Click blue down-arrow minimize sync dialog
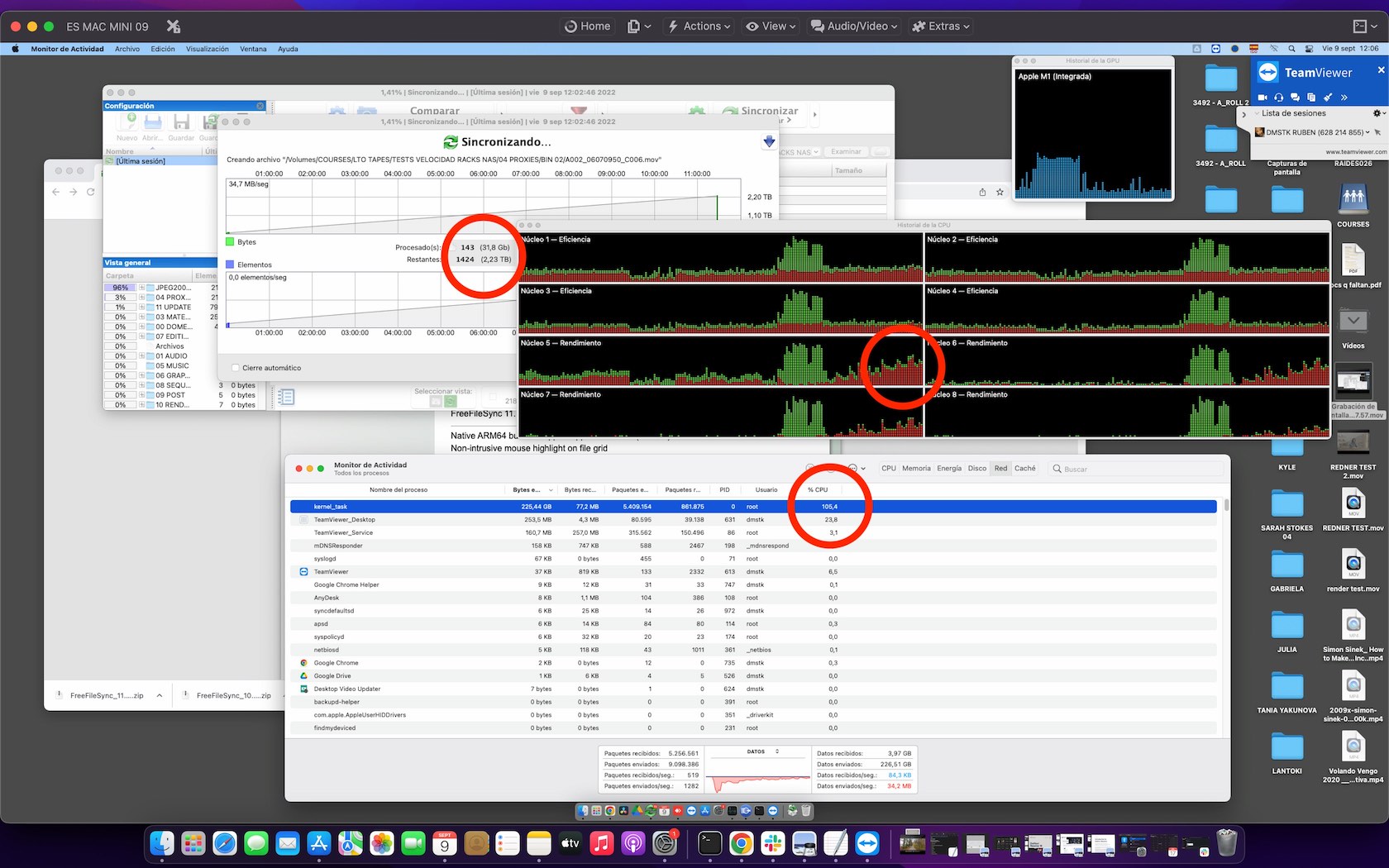Viewport: 1389px width, 868px height. (x=769, y=142)
